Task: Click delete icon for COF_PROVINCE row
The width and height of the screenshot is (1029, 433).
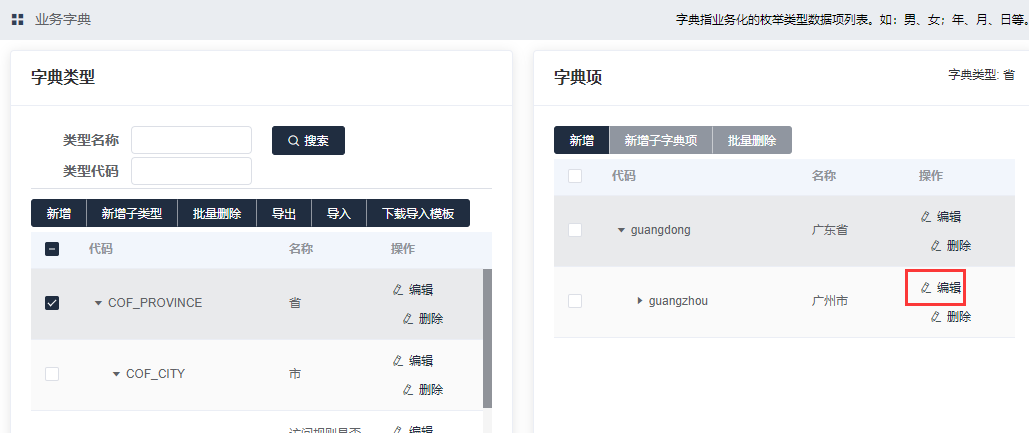Action: [x=408, y=319]
